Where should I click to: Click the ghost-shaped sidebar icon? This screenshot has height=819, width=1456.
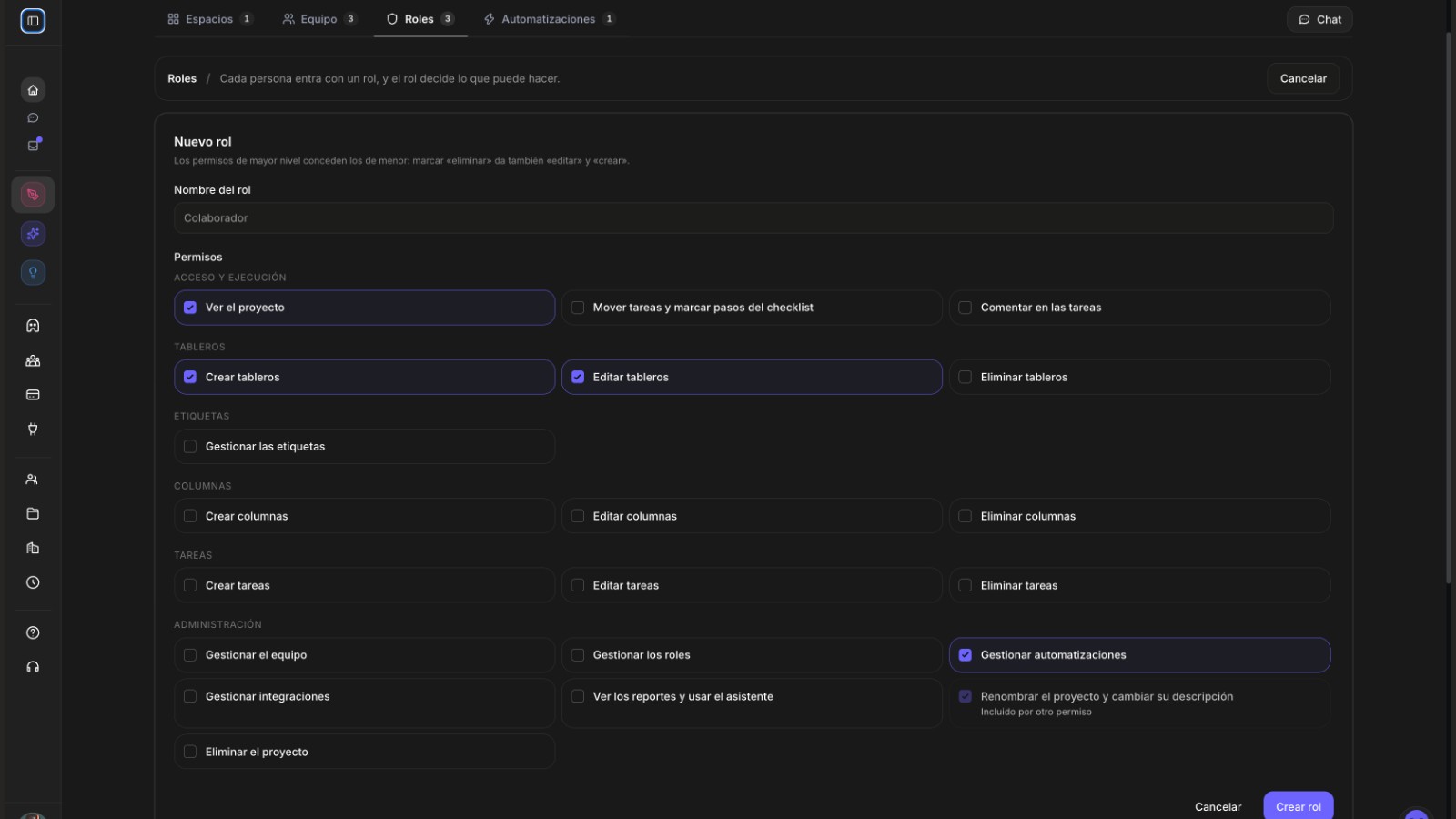click(x=33, y=326)
